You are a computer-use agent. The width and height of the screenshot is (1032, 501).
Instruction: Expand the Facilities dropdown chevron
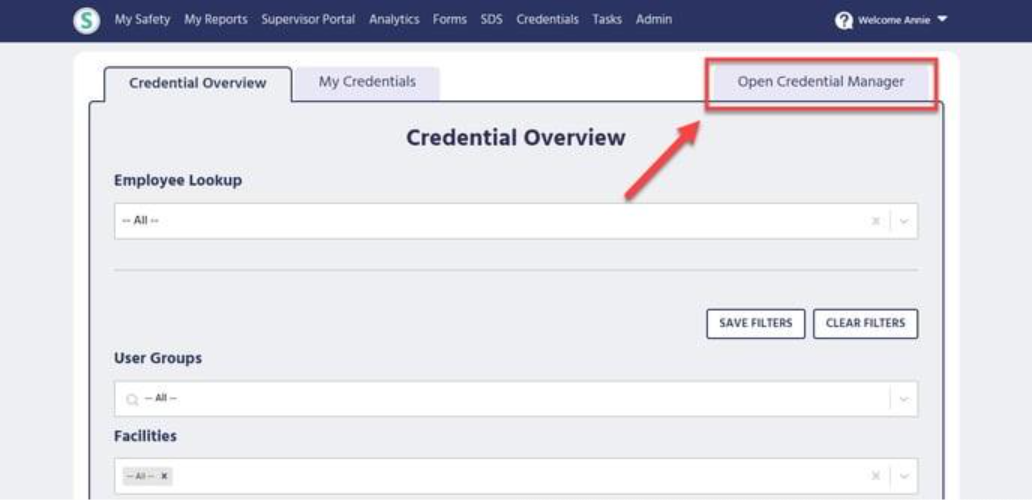tap(904, 476)
